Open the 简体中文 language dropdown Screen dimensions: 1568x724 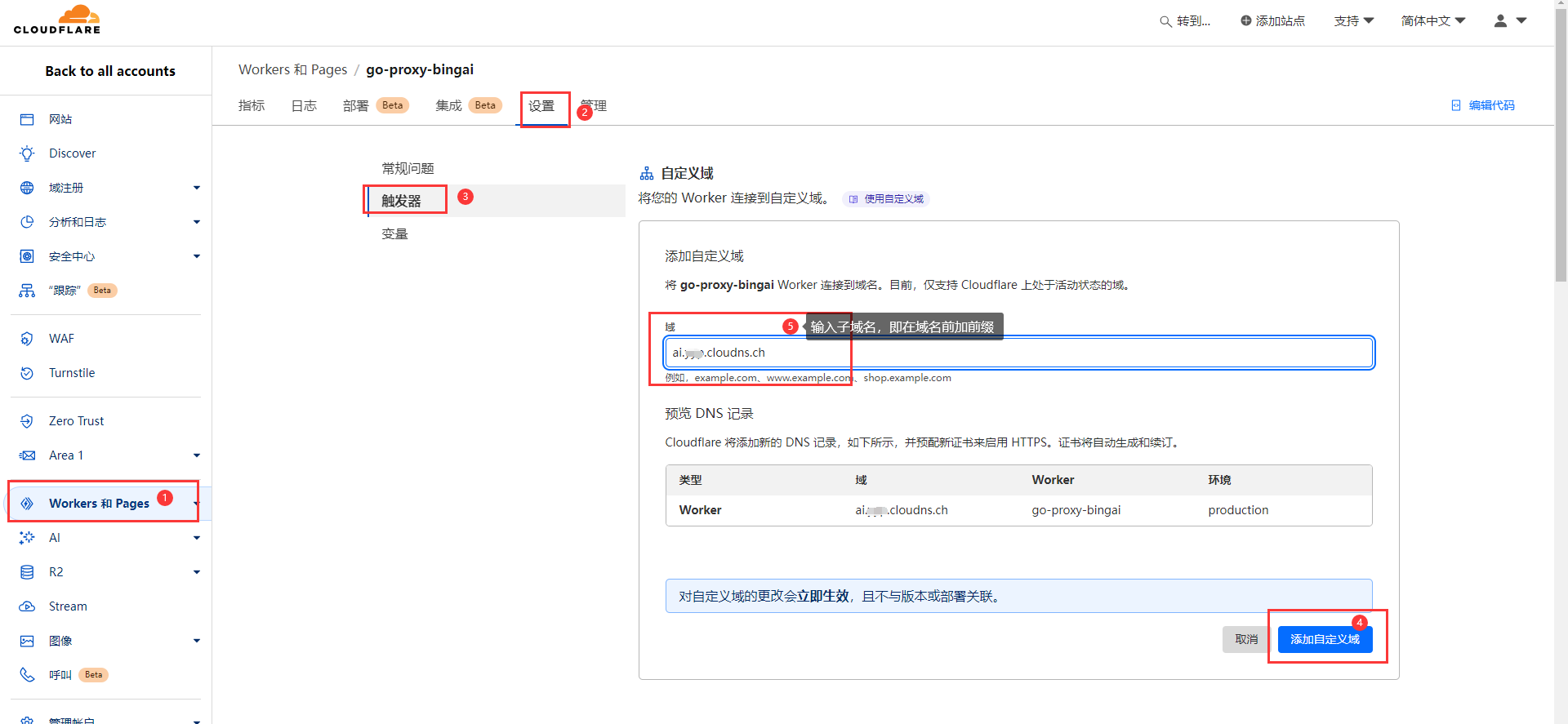[x=1433, y=20]
